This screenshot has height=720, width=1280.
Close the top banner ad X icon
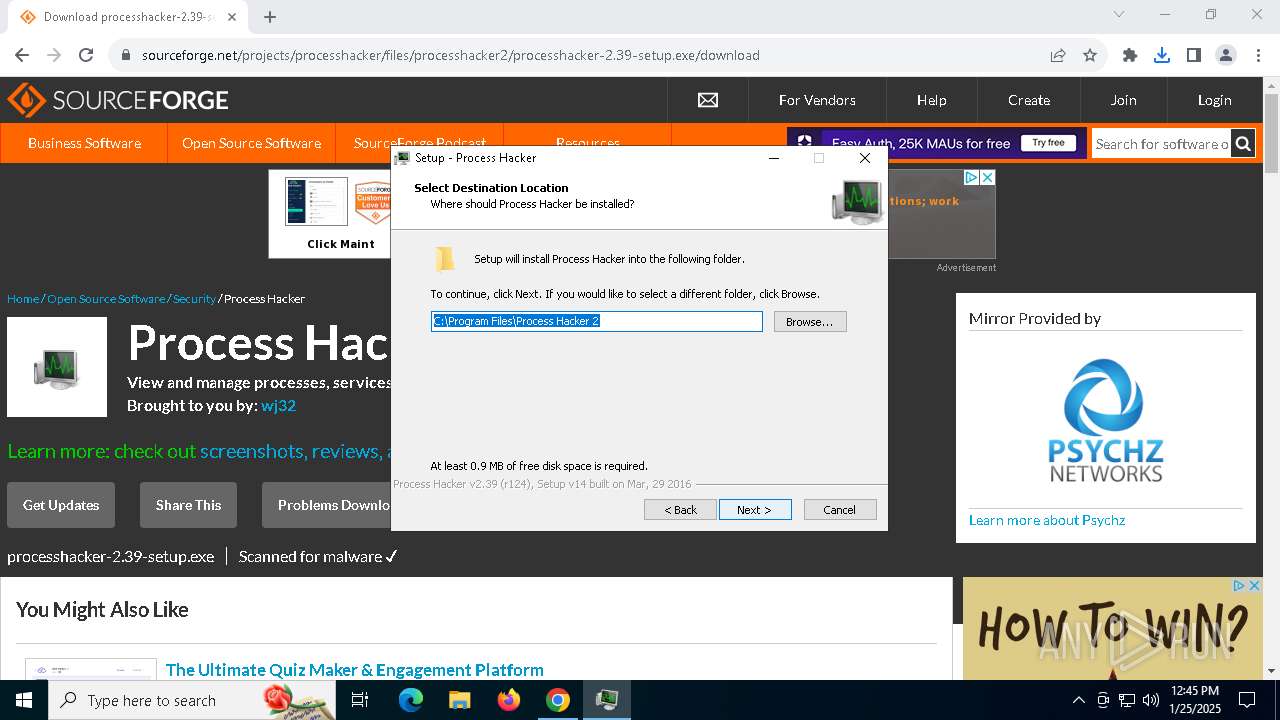987,177
